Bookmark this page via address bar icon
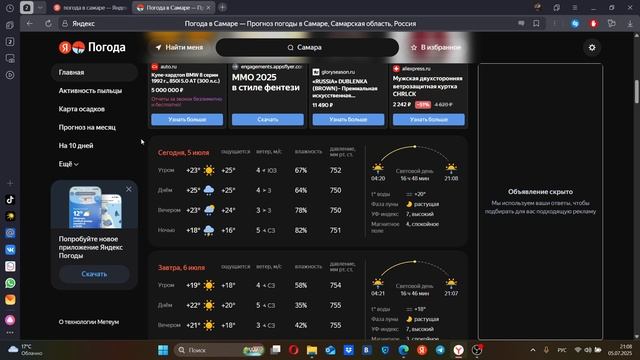This screenshot has width=640, height=360. click(536, 24)
